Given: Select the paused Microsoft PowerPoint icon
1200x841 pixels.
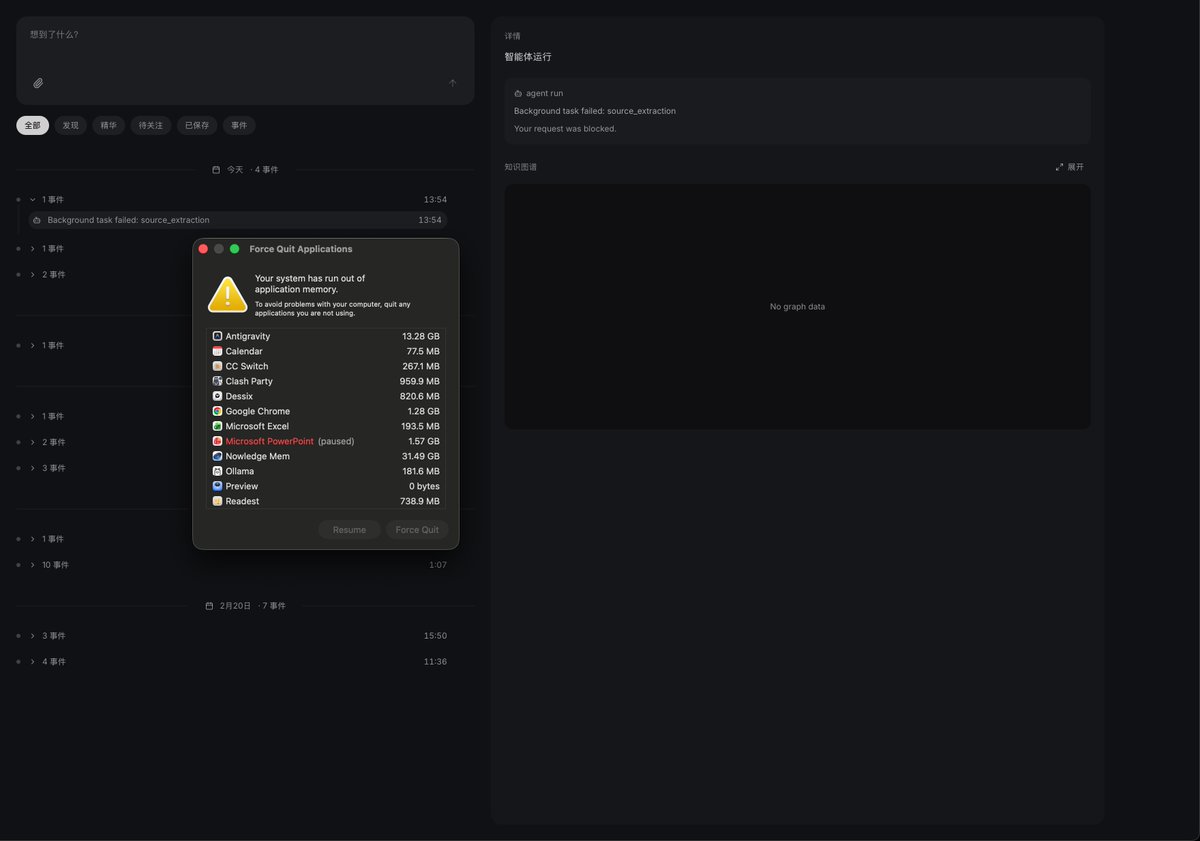Looking at the screenshot, I should tap(217, 441).
